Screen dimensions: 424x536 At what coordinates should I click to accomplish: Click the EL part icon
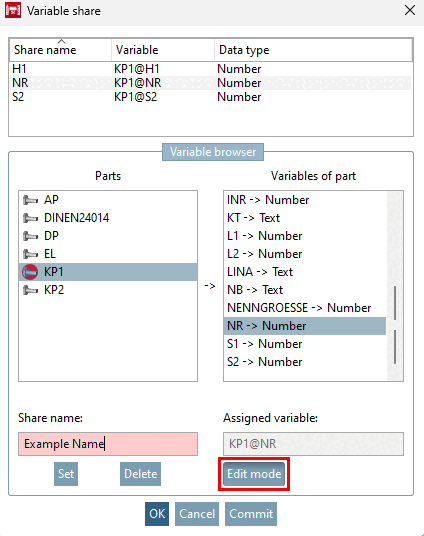click(30, 254)
